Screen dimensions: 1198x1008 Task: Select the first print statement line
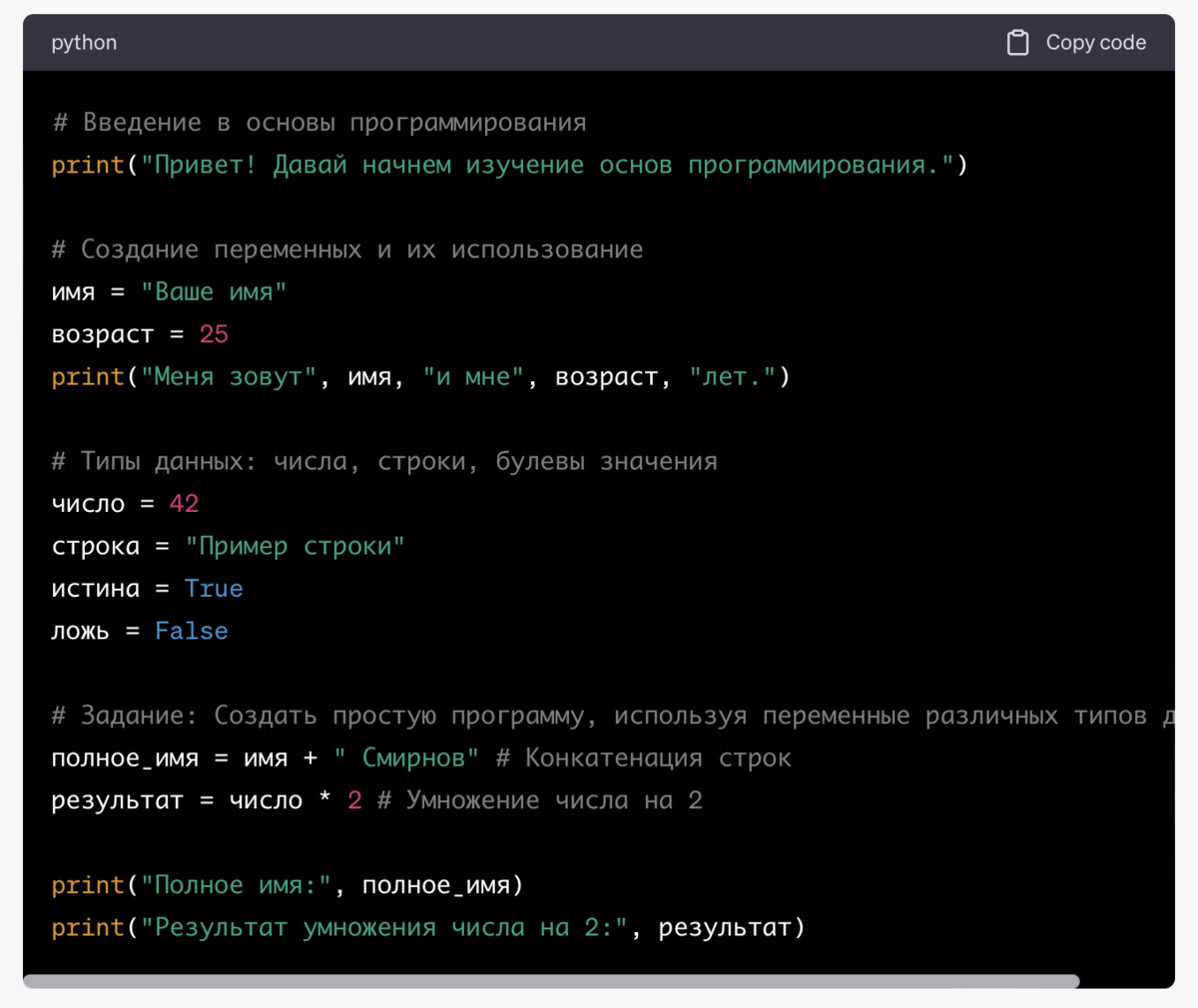399,164
